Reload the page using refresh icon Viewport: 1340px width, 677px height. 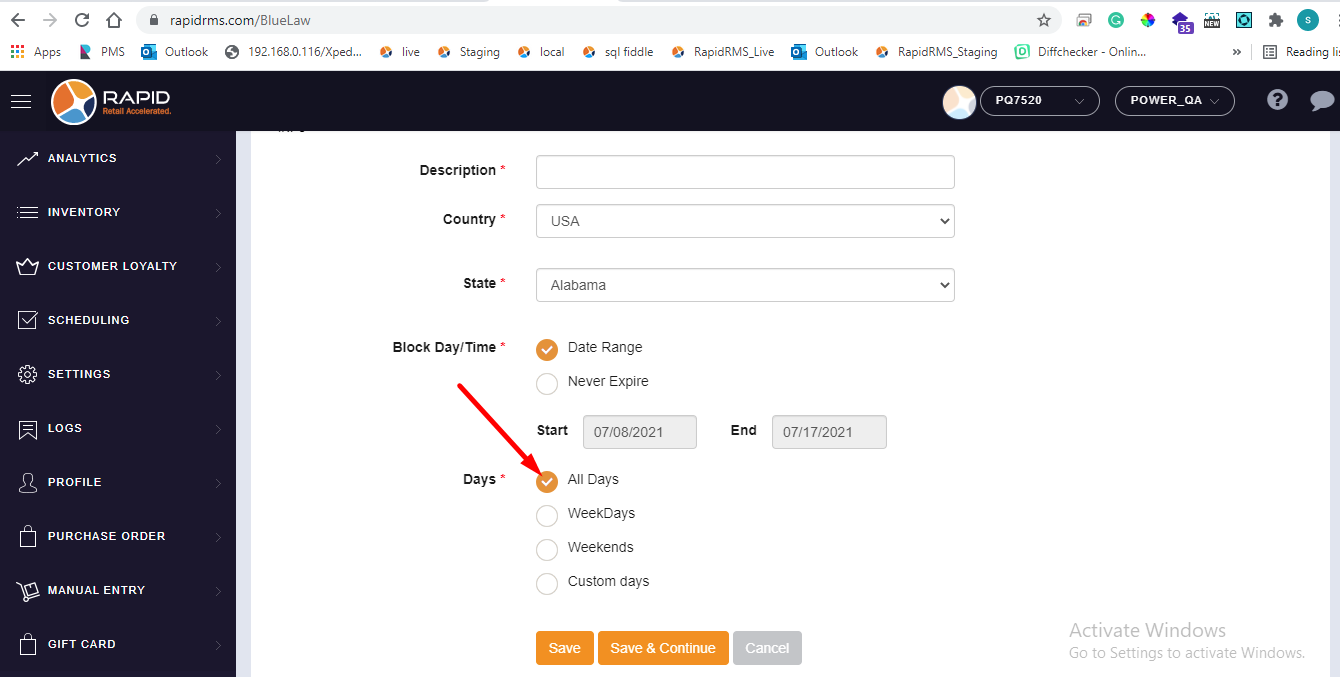(82, 20)
